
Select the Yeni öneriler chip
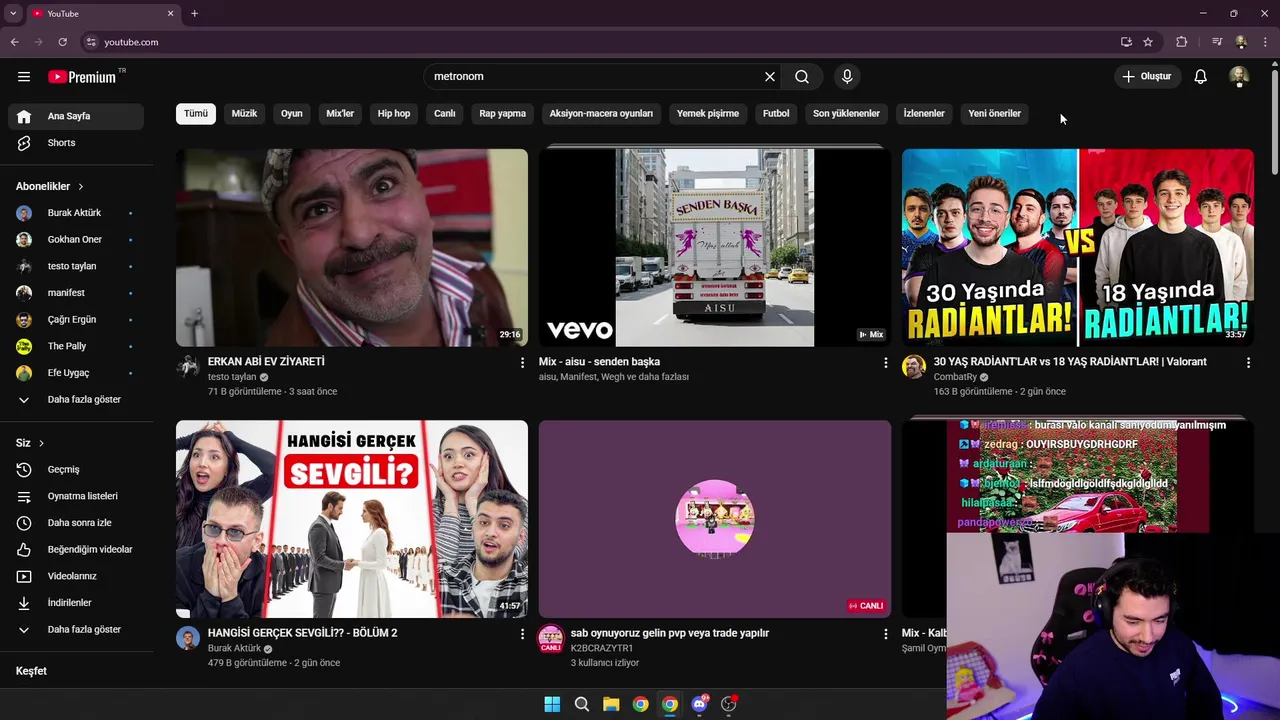994,114
